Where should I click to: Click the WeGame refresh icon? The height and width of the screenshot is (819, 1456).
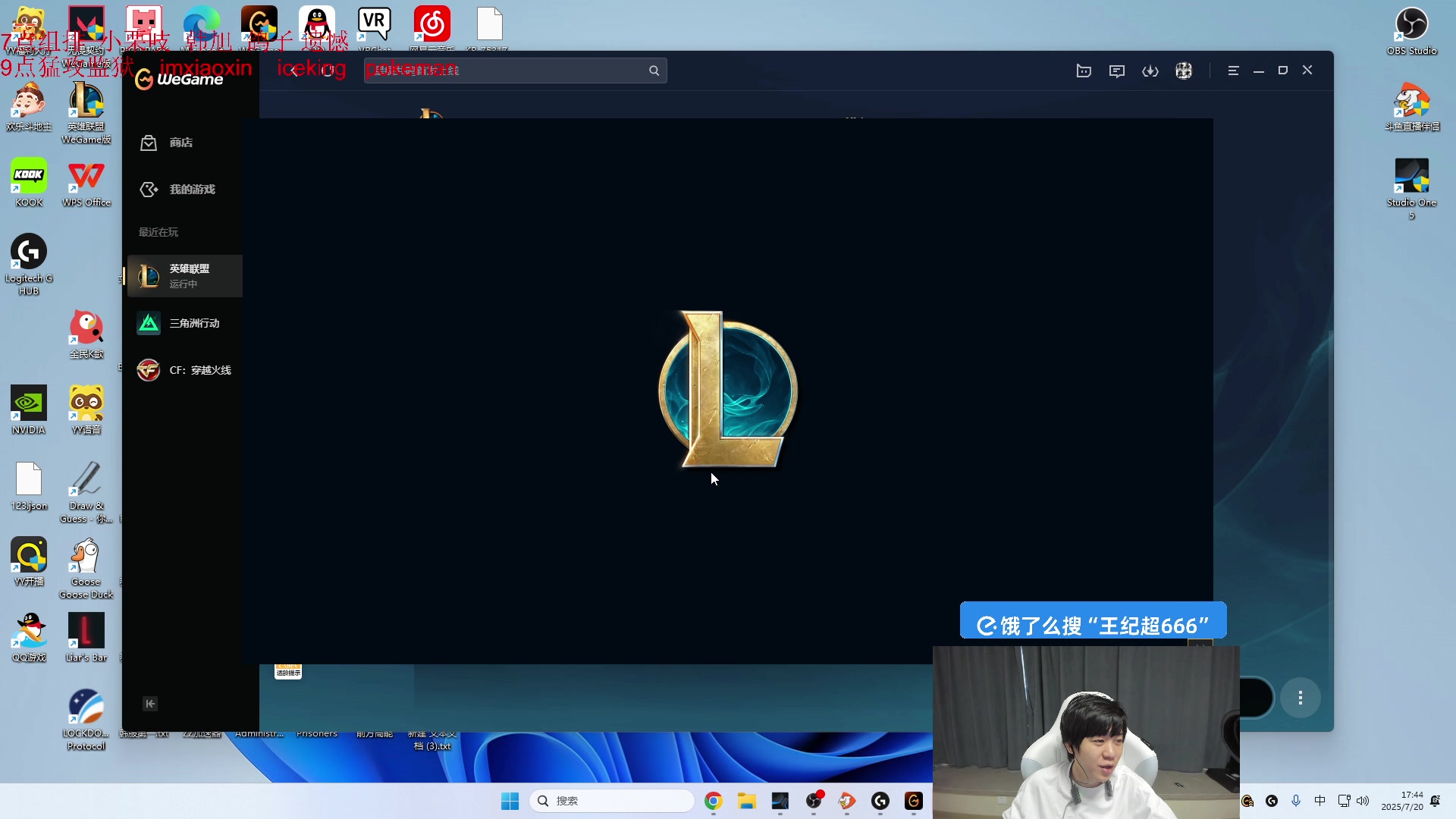coord(328,71)
